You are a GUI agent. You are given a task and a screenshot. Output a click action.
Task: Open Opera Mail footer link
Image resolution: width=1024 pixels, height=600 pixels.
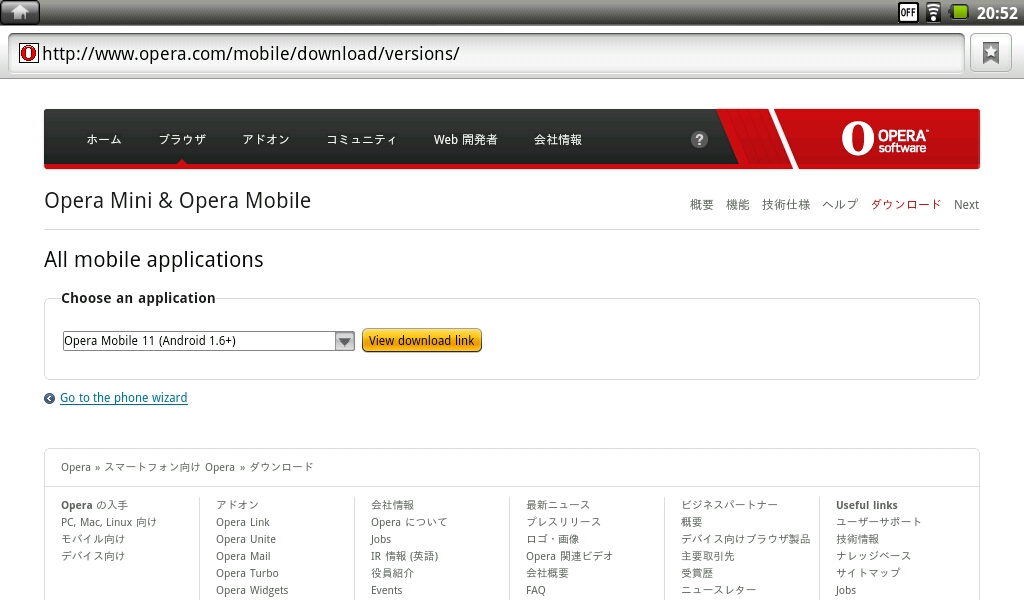click(x=244, y=556)
